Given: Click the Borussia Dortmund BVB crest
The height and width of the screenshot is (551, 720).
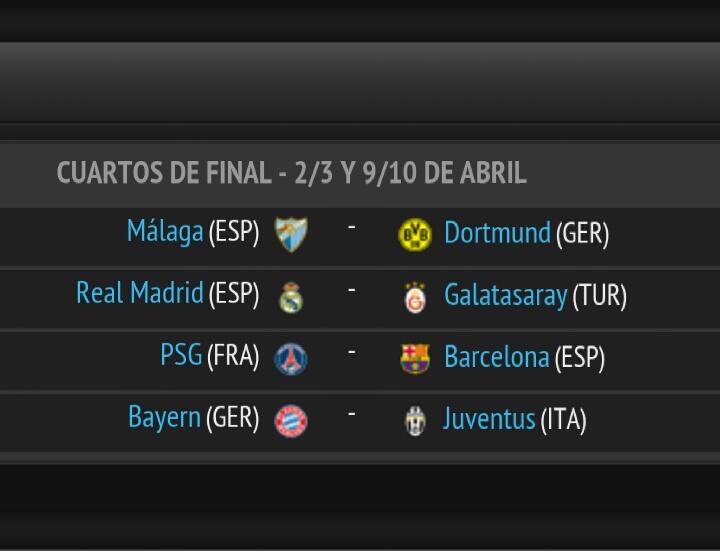Looking at the screenshot, I should (415, 235).
